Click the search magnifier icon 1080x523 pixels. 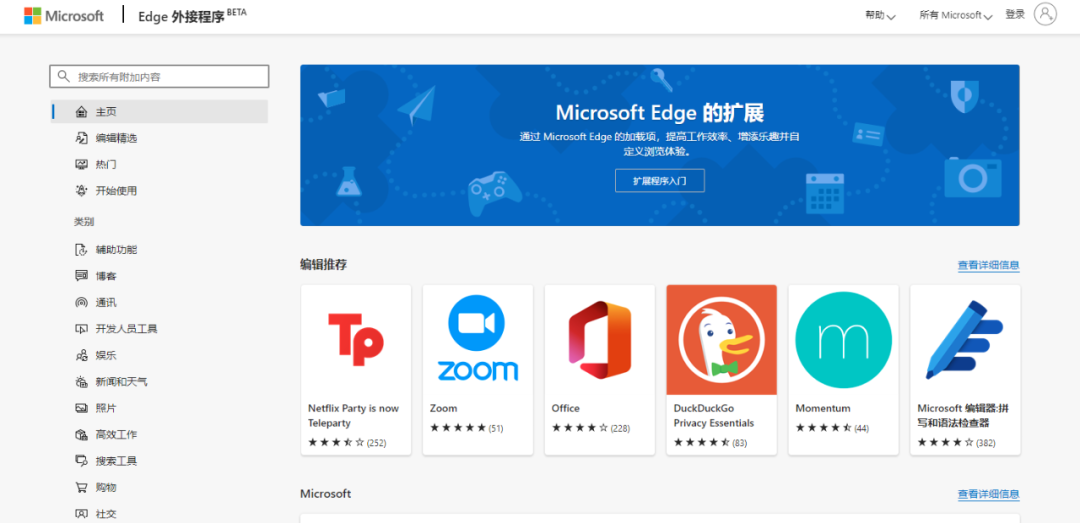(x=64, y=76)
